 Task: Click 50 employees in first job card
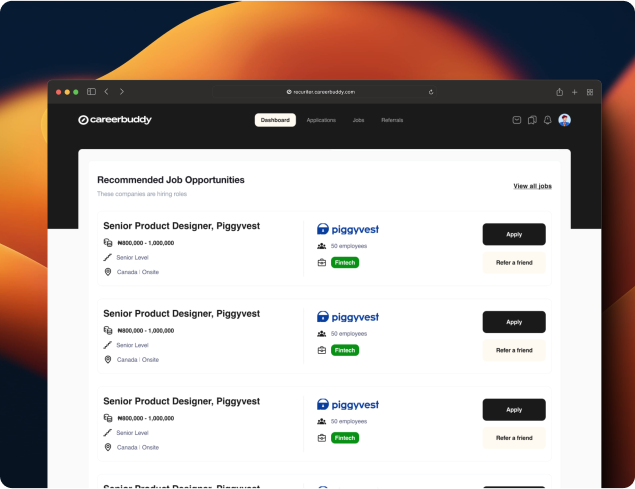click(349, 246)
